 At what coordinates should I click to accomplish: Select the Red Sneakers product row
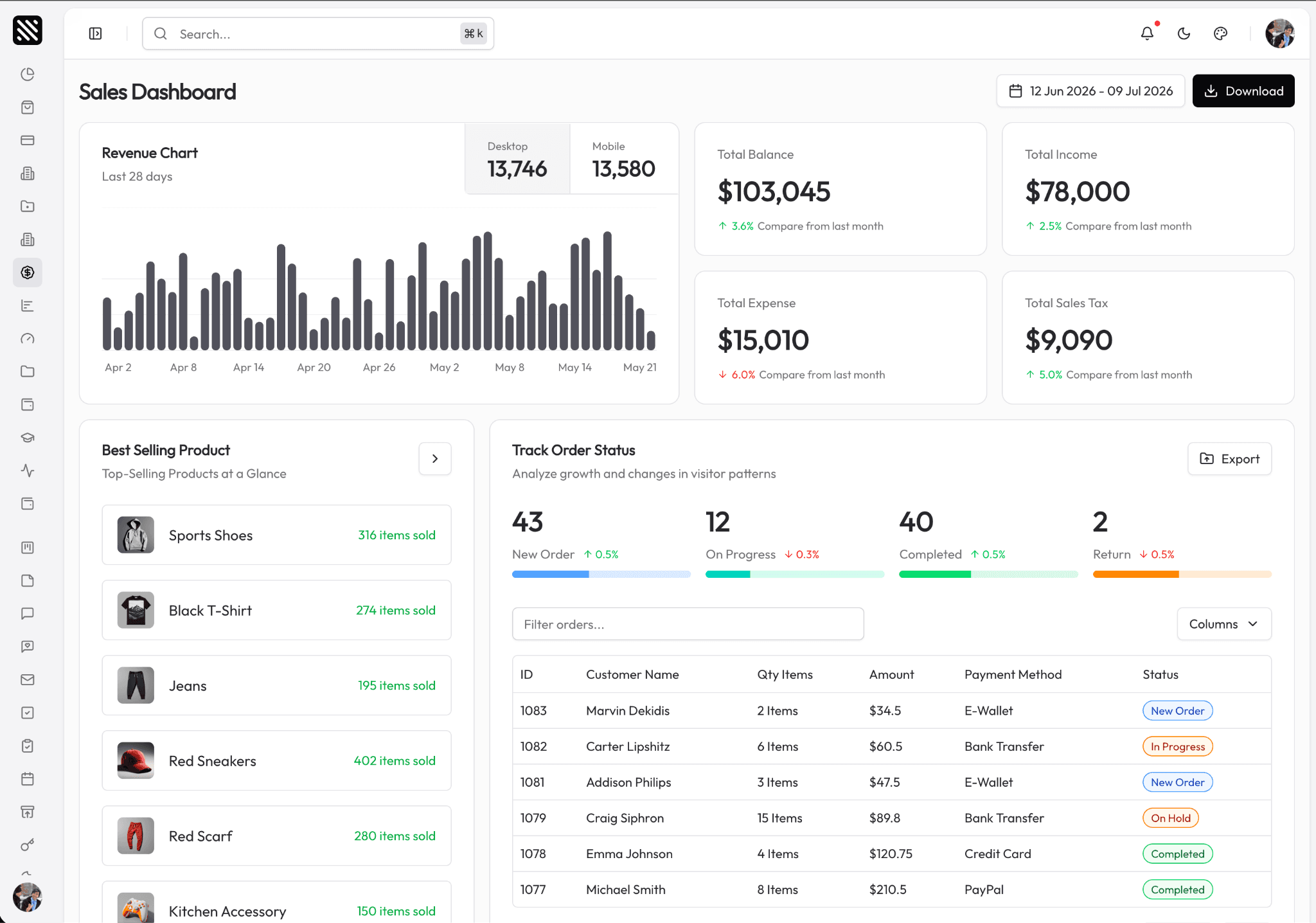[x=276, y=760]
